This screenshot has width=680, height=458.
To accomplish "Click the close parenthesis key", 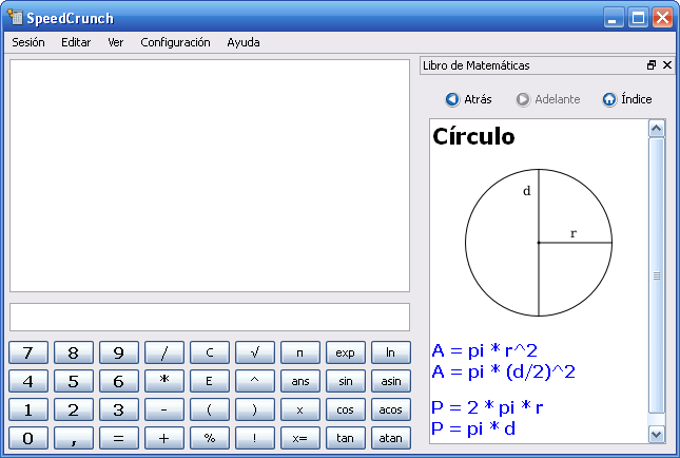I will click(x=255, y=410).
